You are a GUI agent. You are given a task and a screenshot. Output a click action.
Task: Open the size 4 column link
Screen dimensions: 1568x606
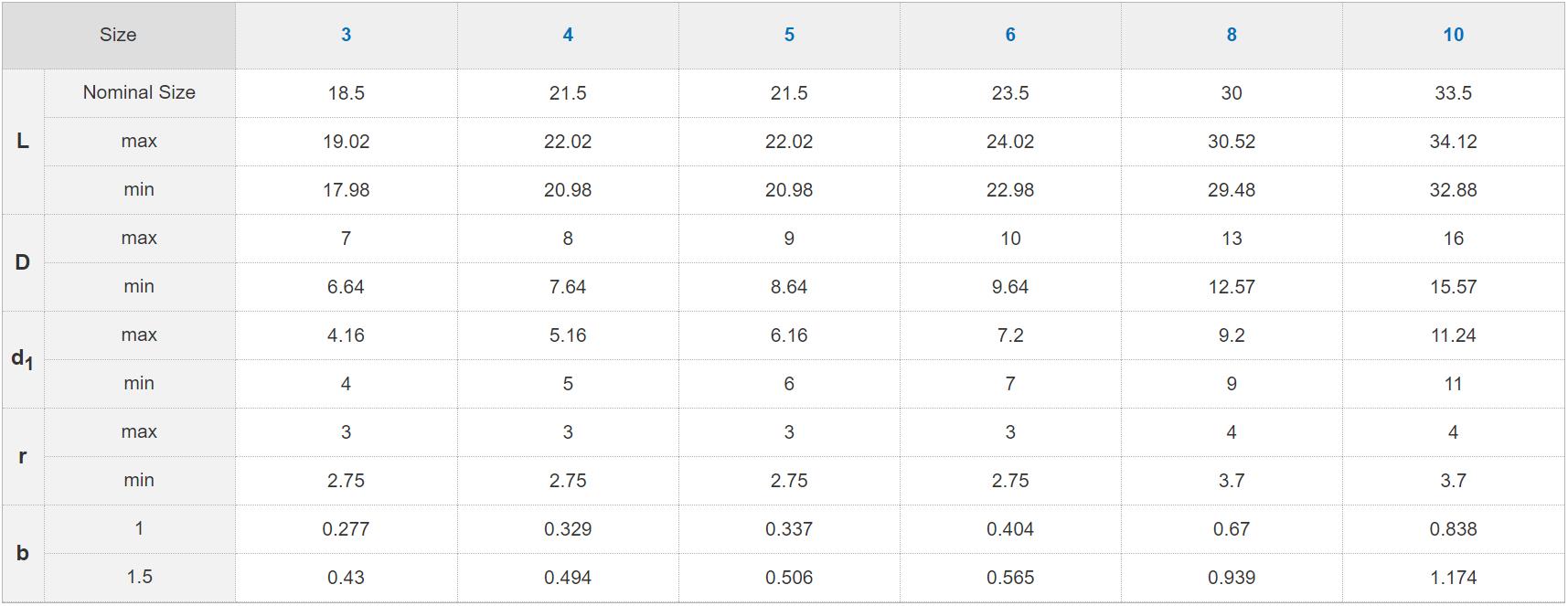[x=568, y=35]
